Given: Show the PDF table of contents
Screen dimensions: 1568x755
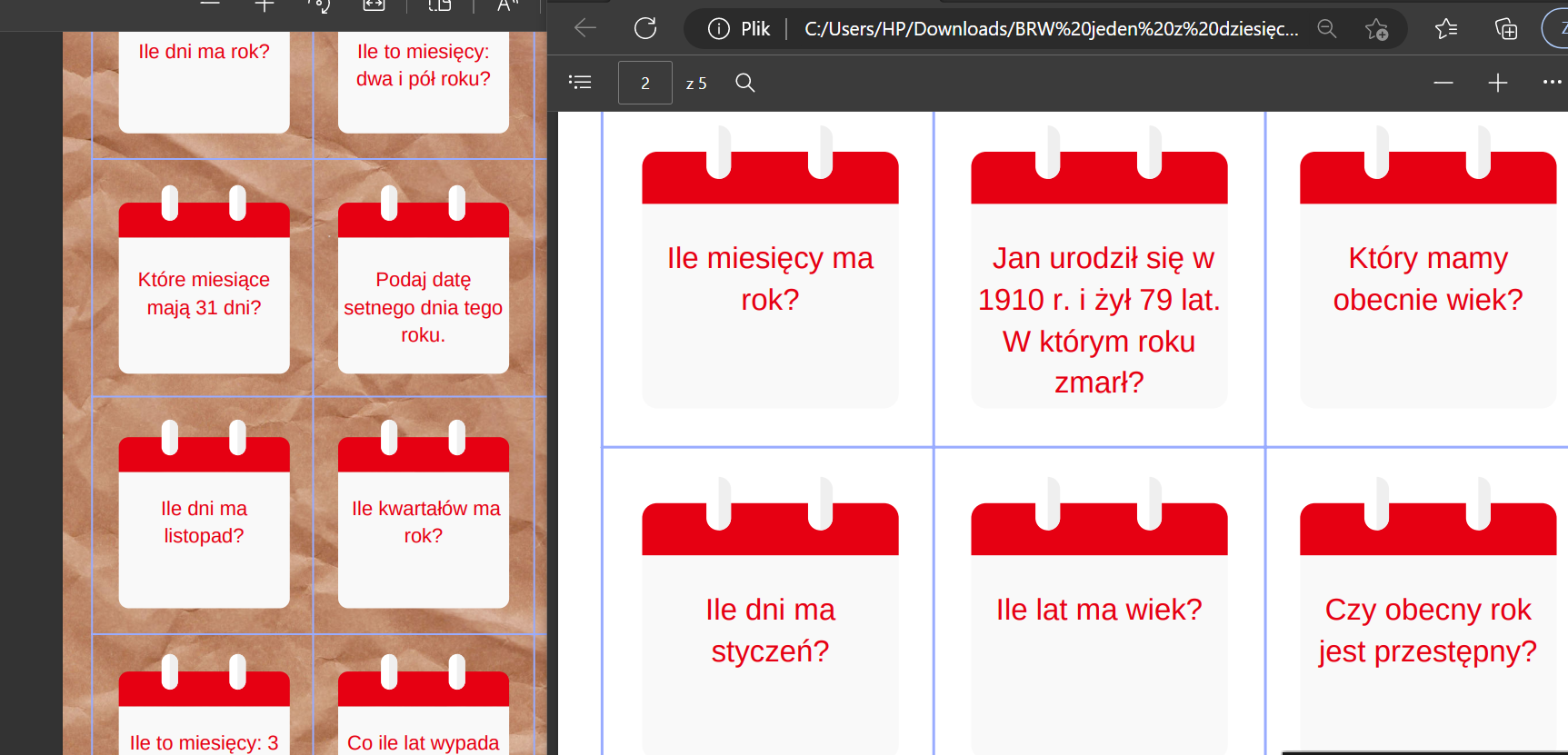Looking at the screenshot, I should 580,83.
